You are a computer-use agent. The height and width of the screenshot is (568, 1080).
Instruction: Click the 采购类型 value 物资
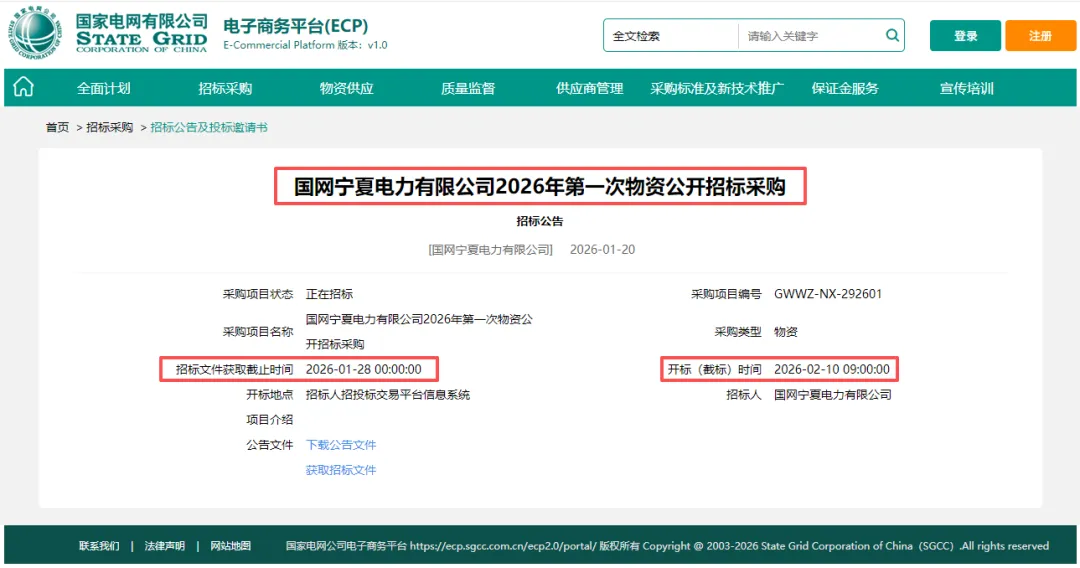[786, 332]
